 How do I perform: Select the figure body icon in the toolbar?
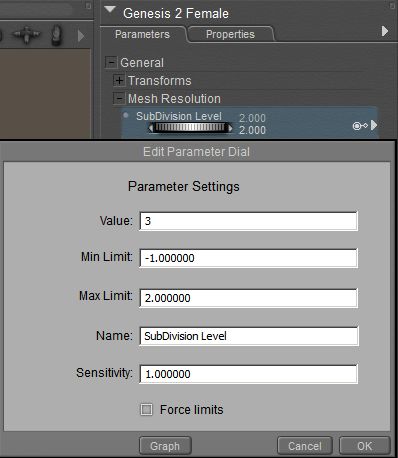pos(57,35)
